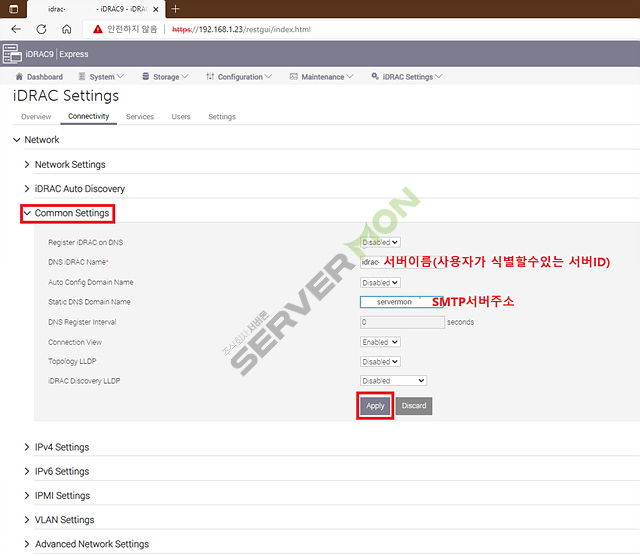Open the browser home page icon

click(67, 29)
